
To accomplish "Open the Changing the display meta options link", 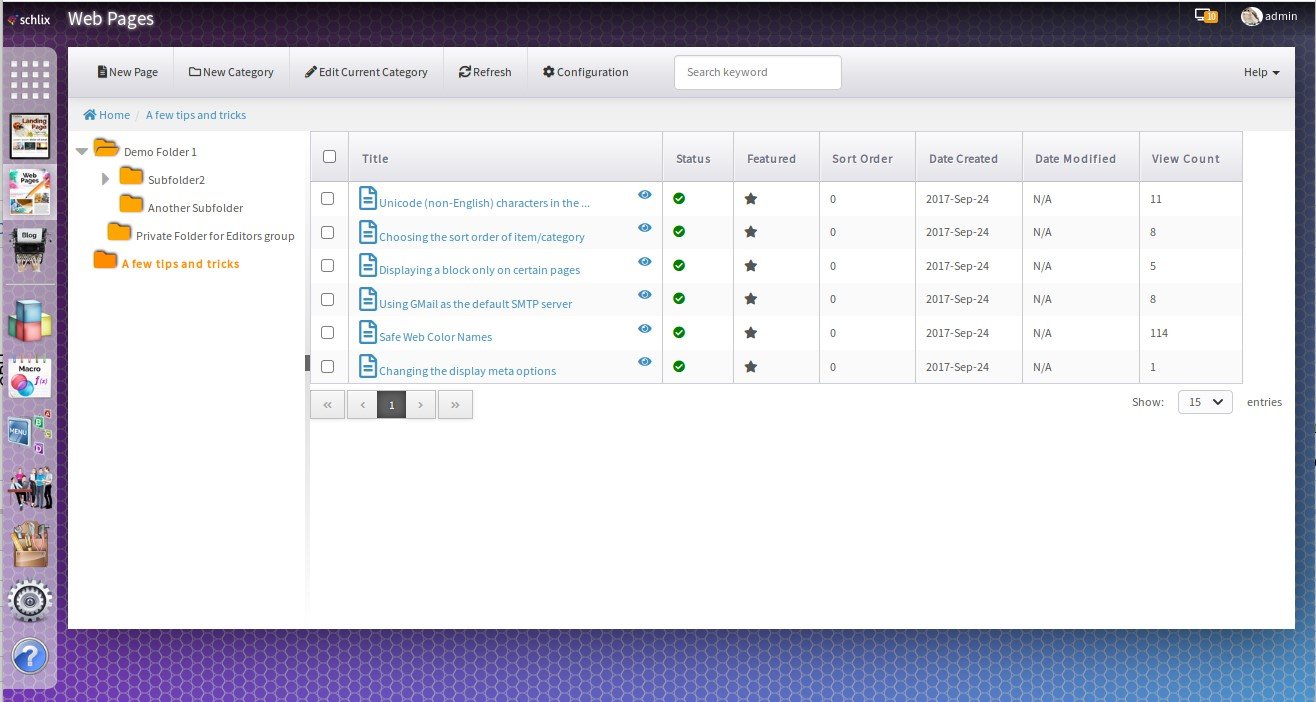I will (467, 371).
